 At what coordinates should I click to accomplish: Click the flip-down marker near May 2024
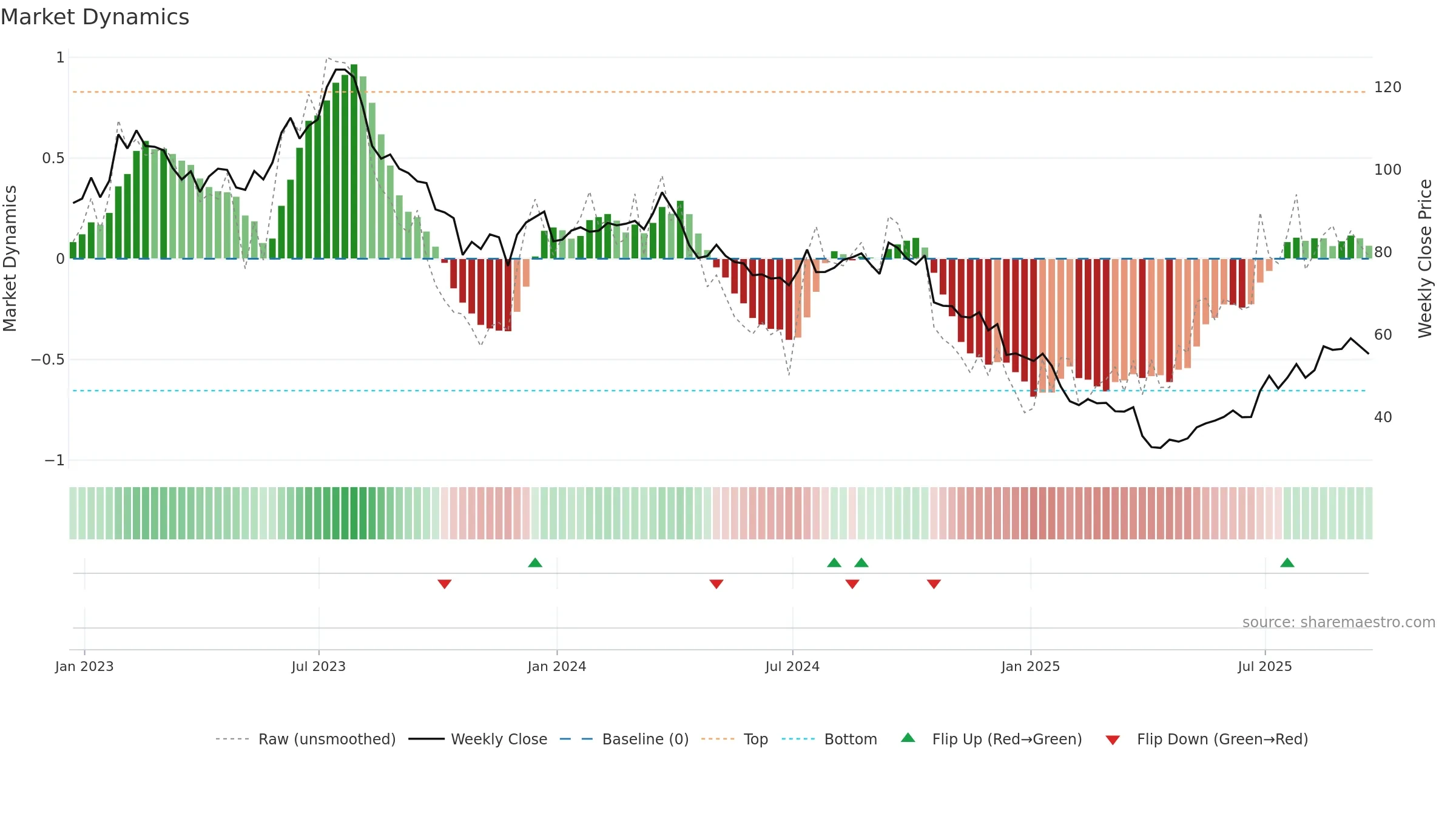click(716, 584)
